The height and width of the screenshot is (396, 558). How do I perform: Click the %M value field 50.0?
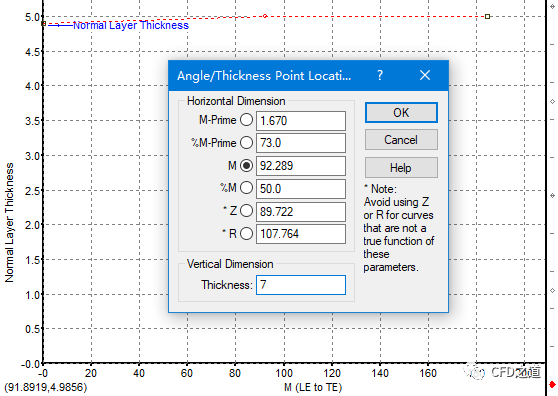pyautogui.click(x=301, y=189)
